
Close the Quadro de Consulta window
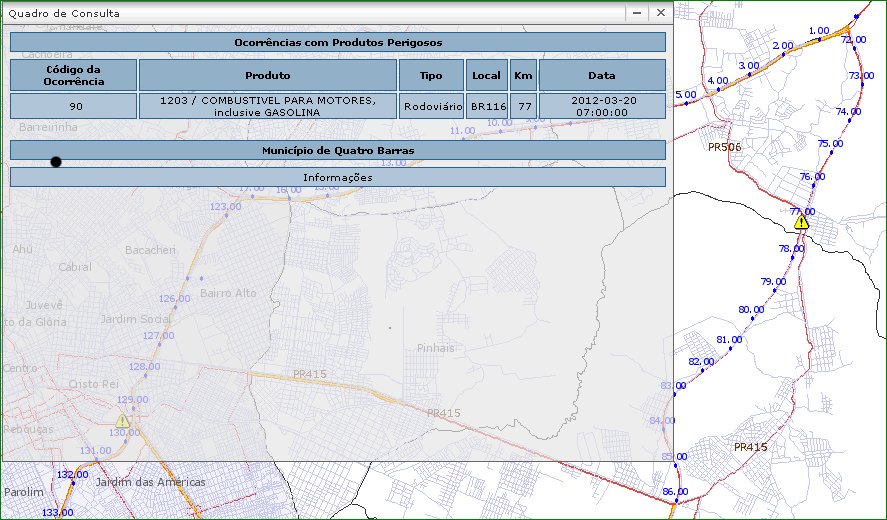click(x=660, y=13)
